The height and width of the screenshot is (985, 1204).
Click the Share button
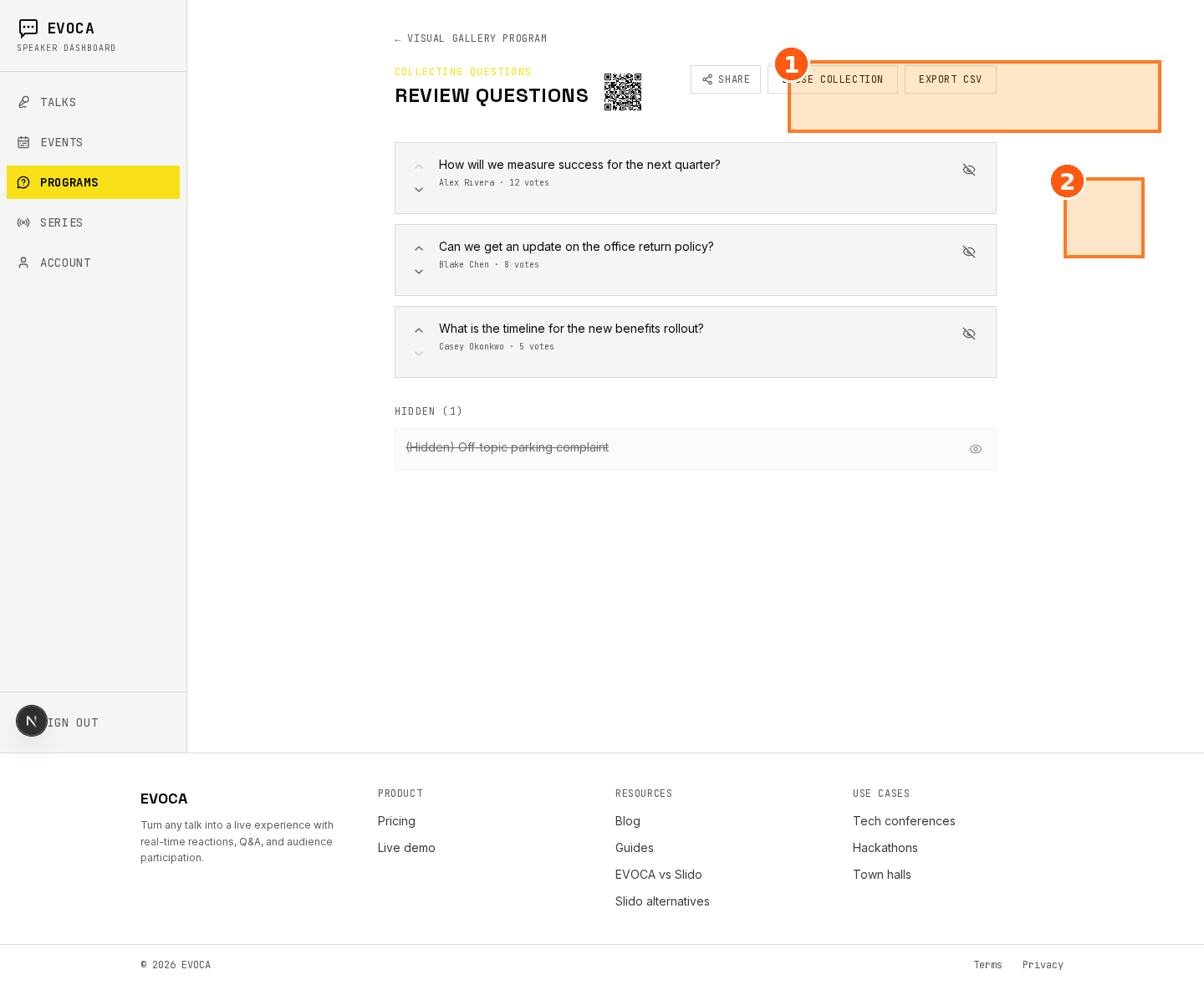click(x=726, y=79)
